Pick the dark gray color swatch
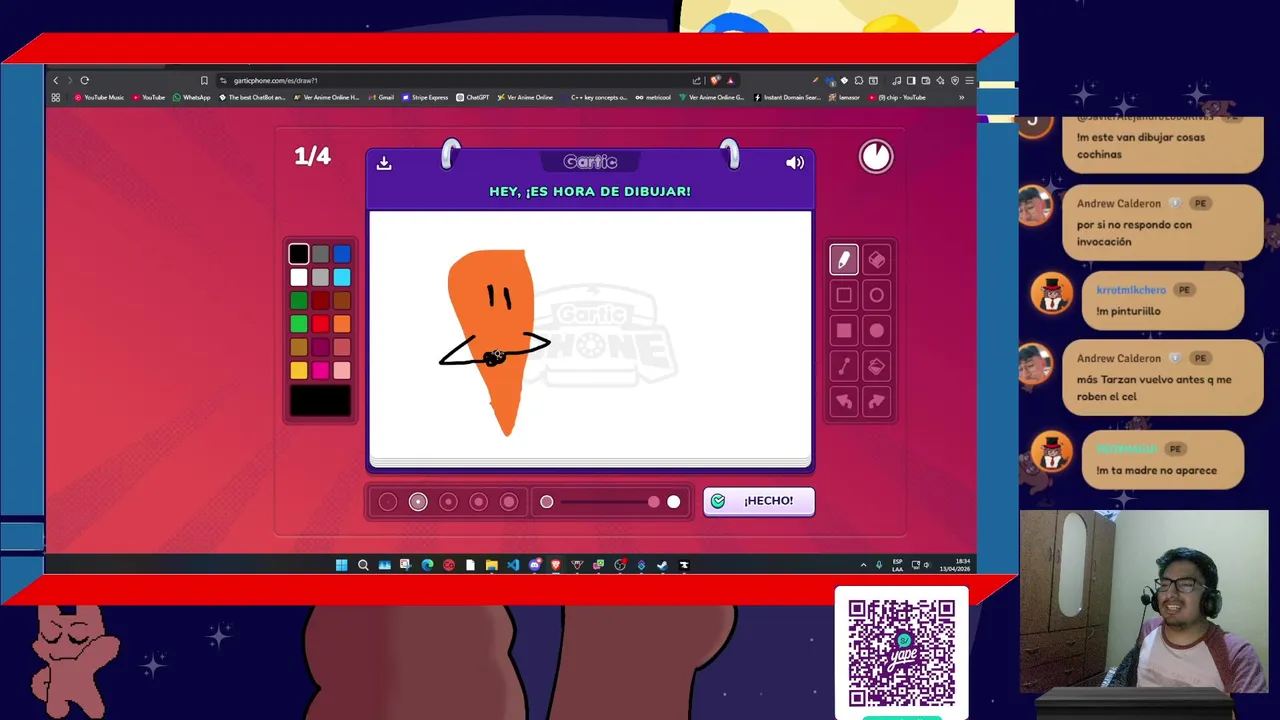The height and width of the screenshot is (720, 1280). click(x=320, y=254)
